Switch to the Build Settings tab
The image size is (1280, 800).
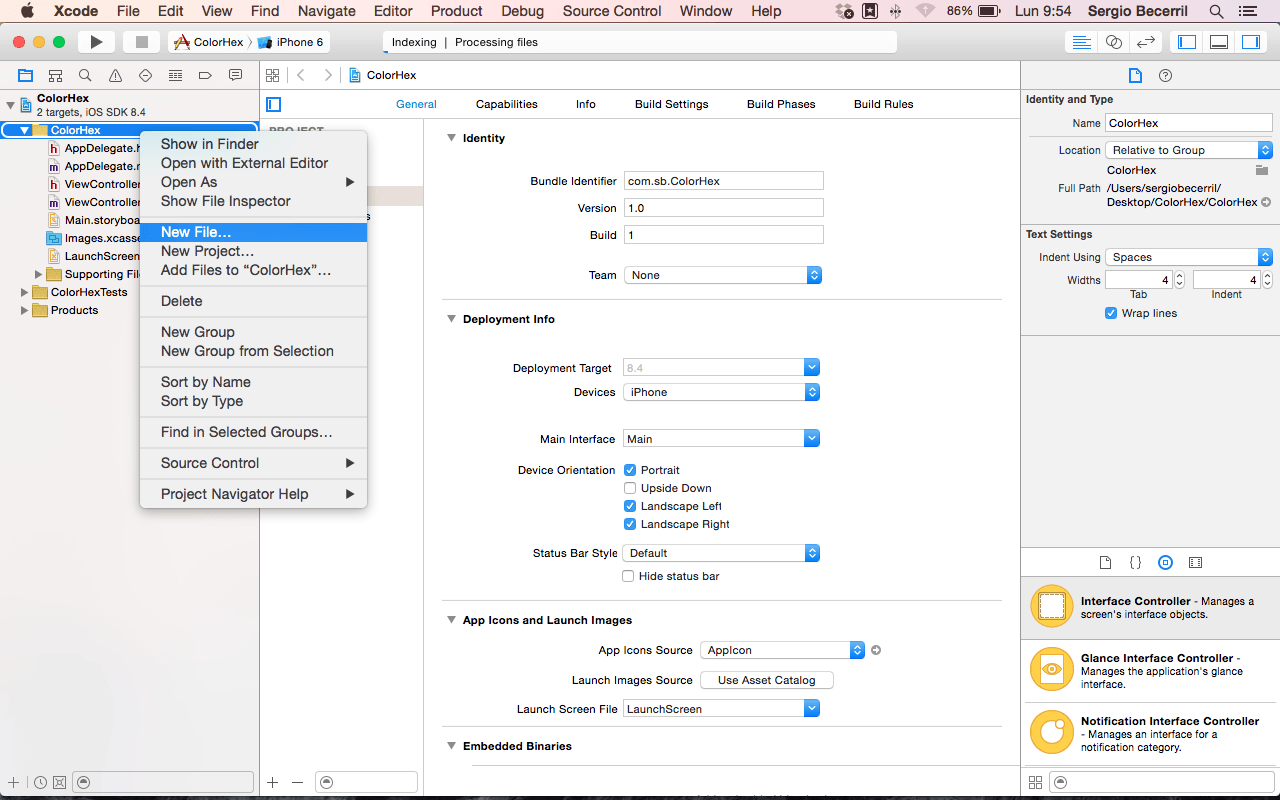point(672,104)
